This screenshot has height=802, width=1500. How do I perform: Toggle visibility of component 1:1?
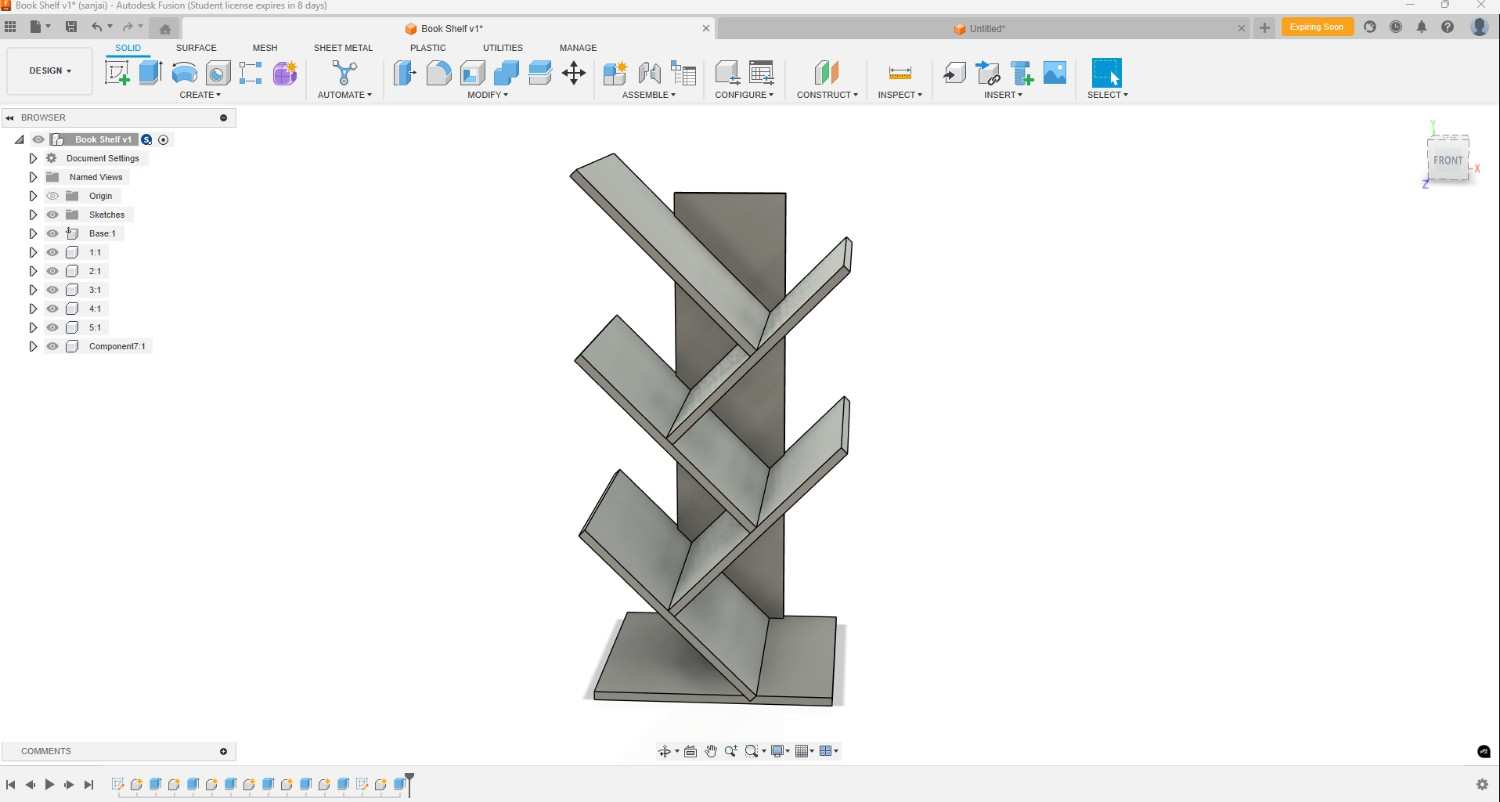(x=53, y=252)
